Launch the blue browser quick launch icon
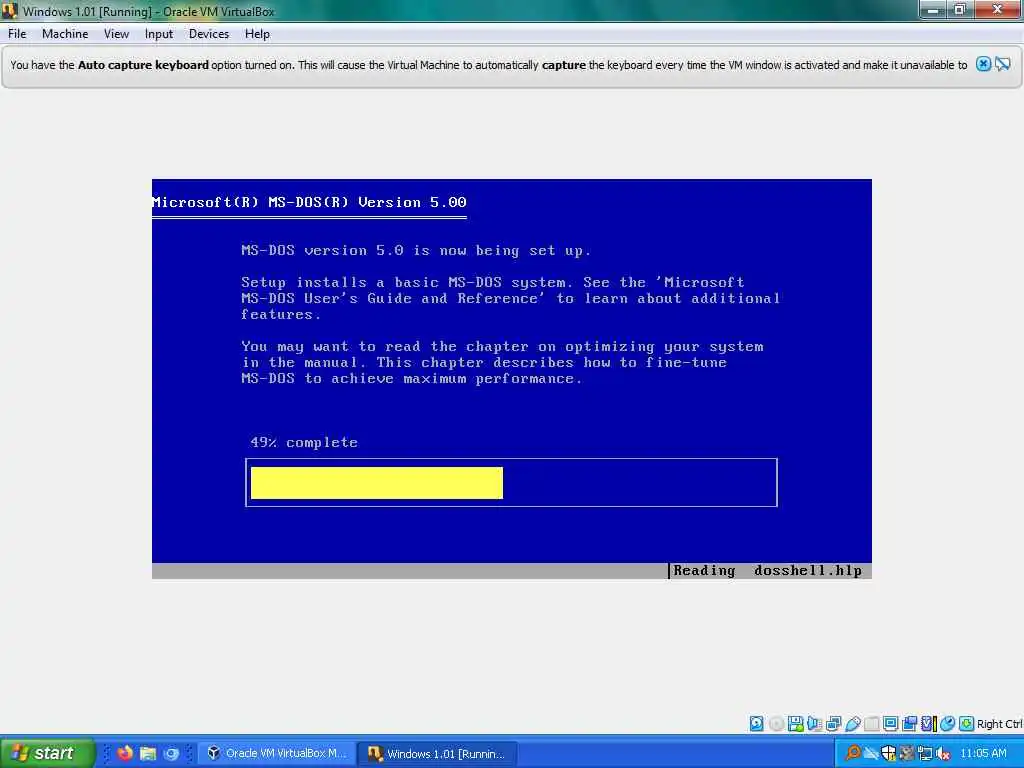Viewport: 1024px width, 768px height. coord(171,753)
